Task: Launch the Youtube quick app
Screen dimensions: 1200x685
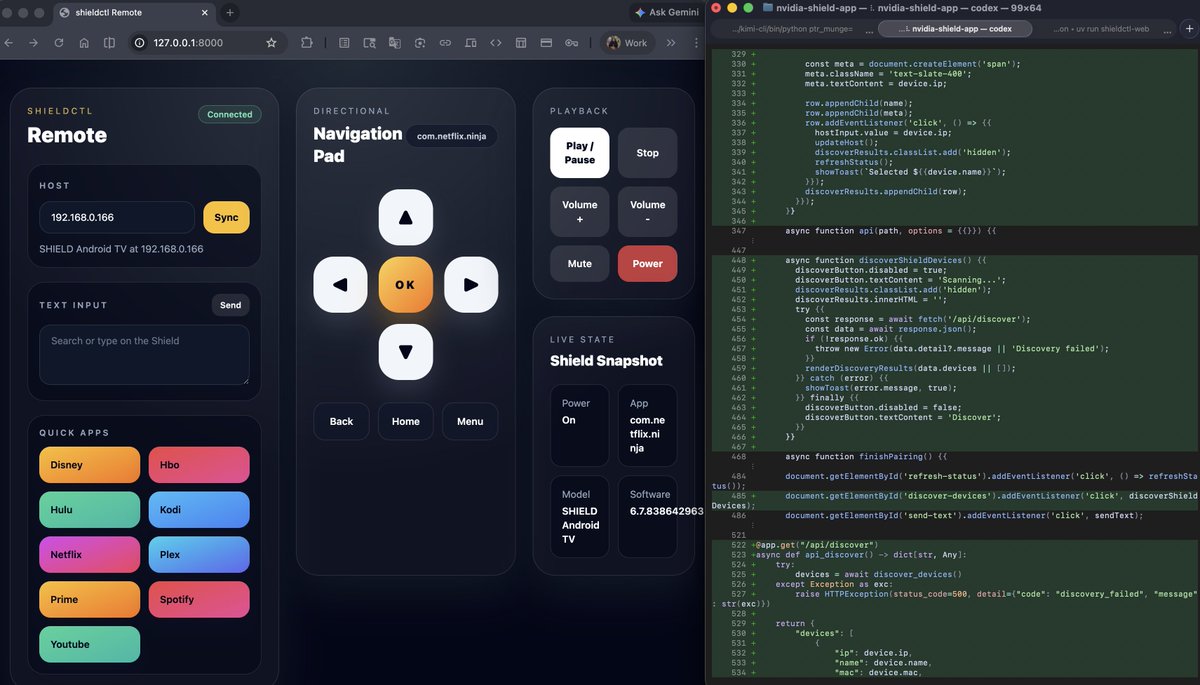Action: [x=90, y=645]
